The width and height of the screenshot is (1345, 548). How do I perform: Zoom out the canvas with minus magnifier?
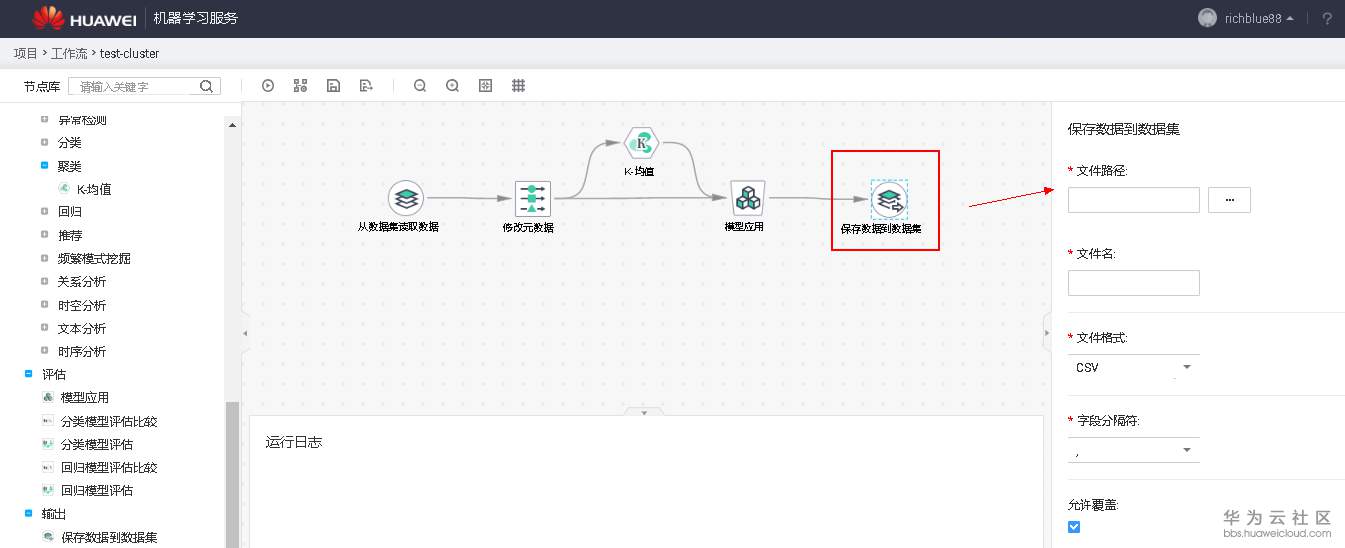click(420, 86)
